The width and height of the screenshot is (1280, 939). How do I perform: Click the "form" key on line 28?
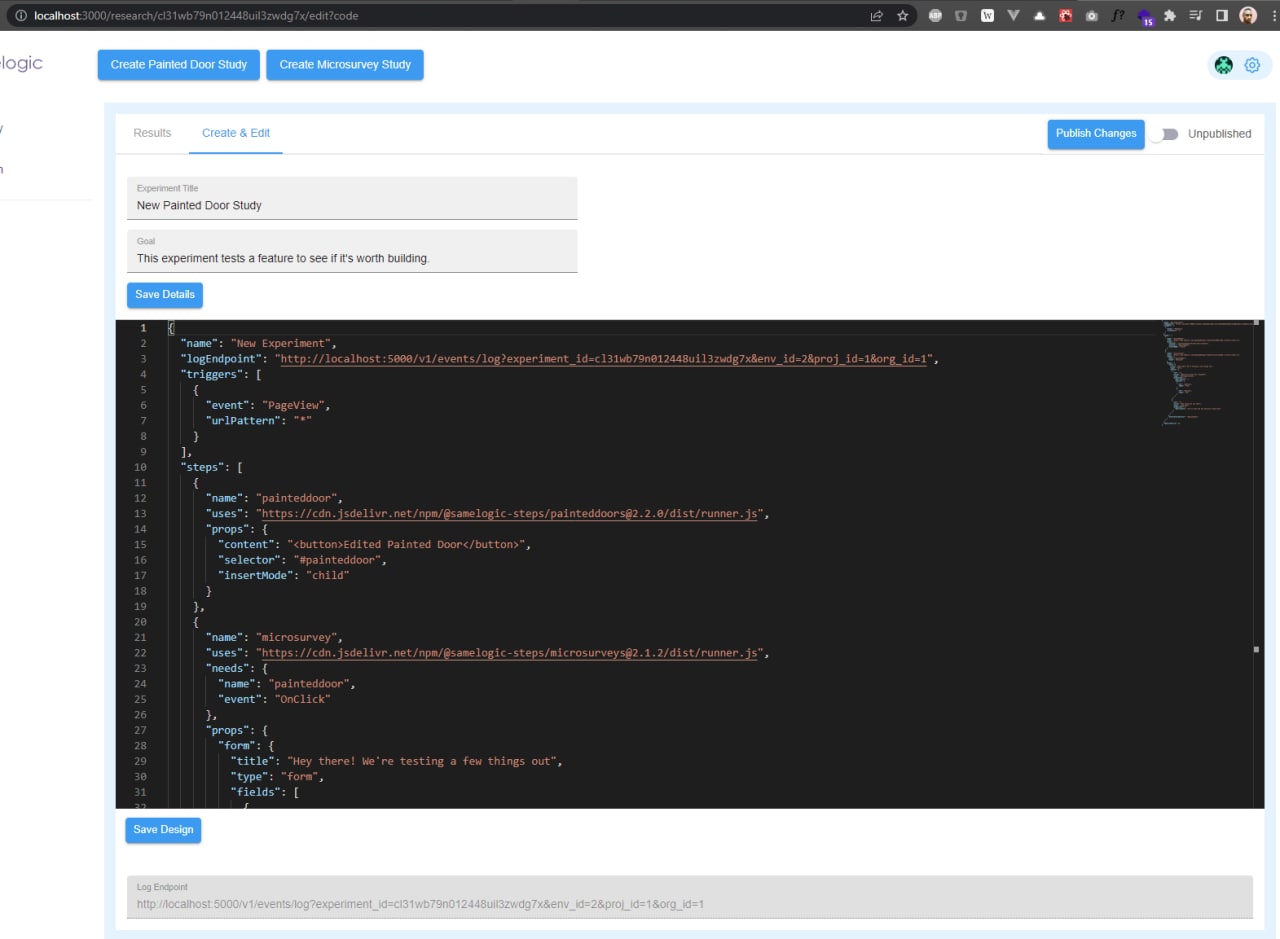pyautogui.click(x=236, y=745)
